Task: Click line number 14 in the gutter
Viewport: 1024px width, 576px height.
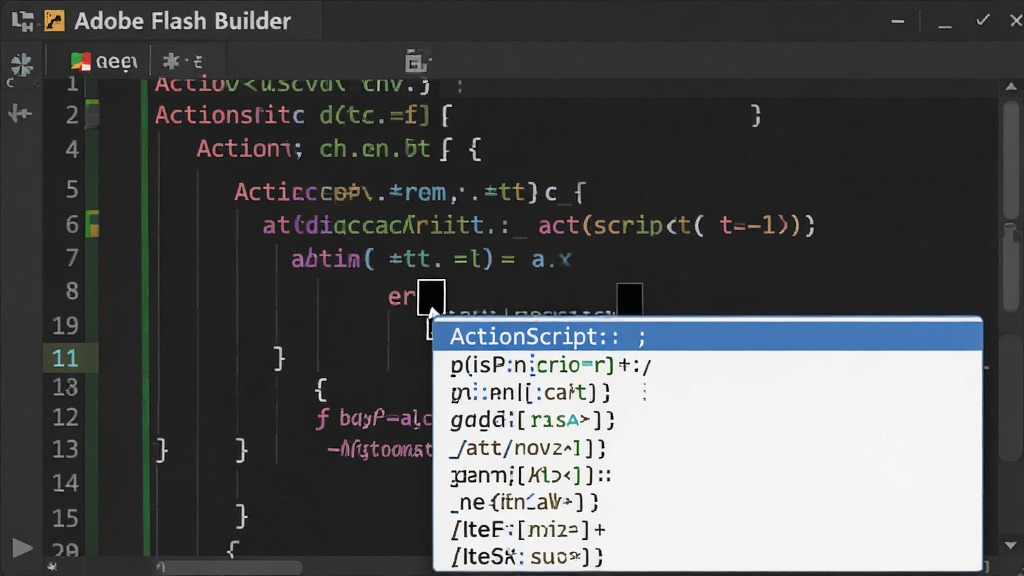Action: (65, 483)
